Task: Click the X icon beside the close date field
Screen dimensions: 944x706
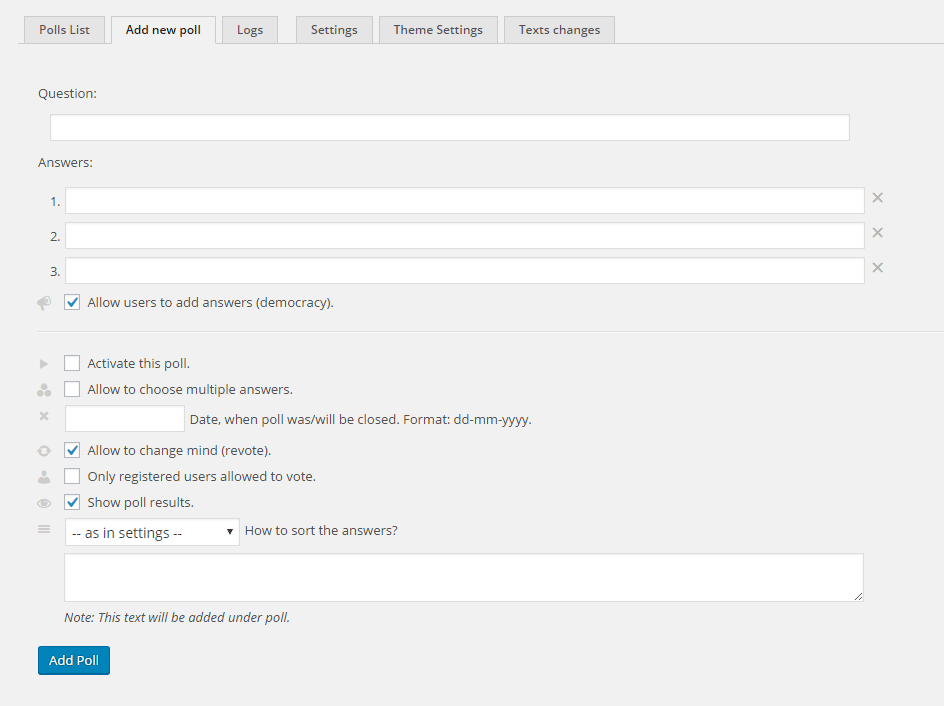Action: pyautogui.click(x=44, y=416)
